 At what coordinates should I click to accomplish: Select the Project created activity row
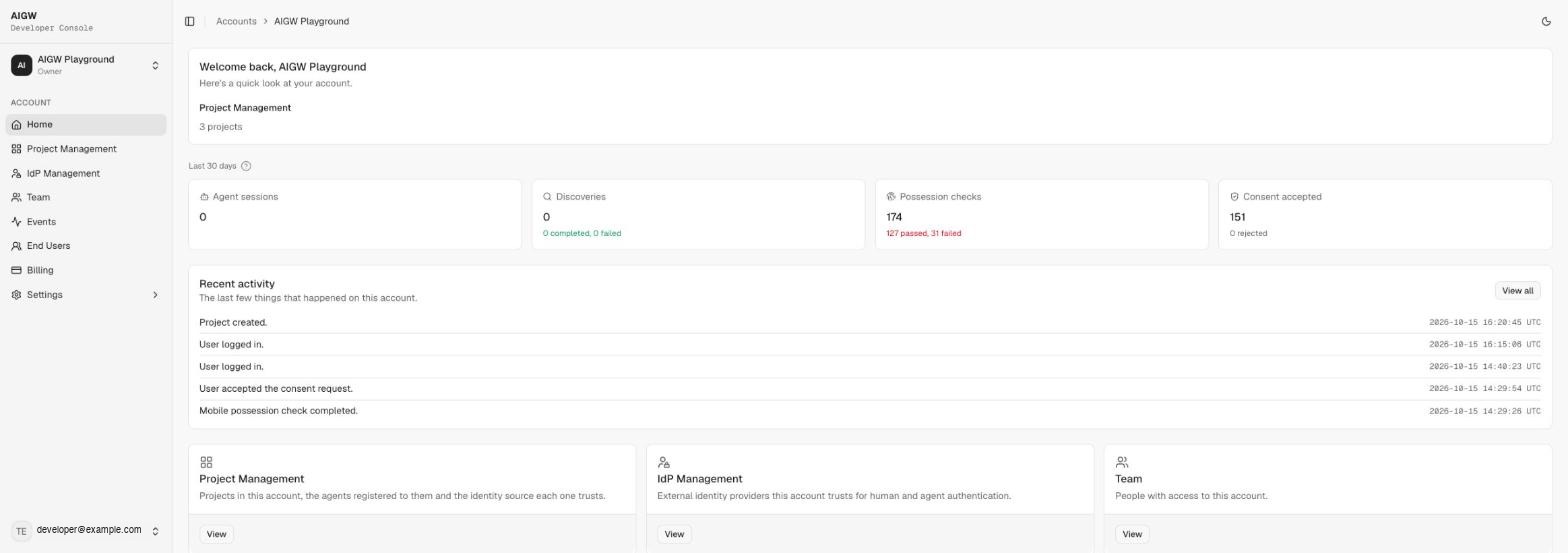pyautogui.click(x=869, y=322)
